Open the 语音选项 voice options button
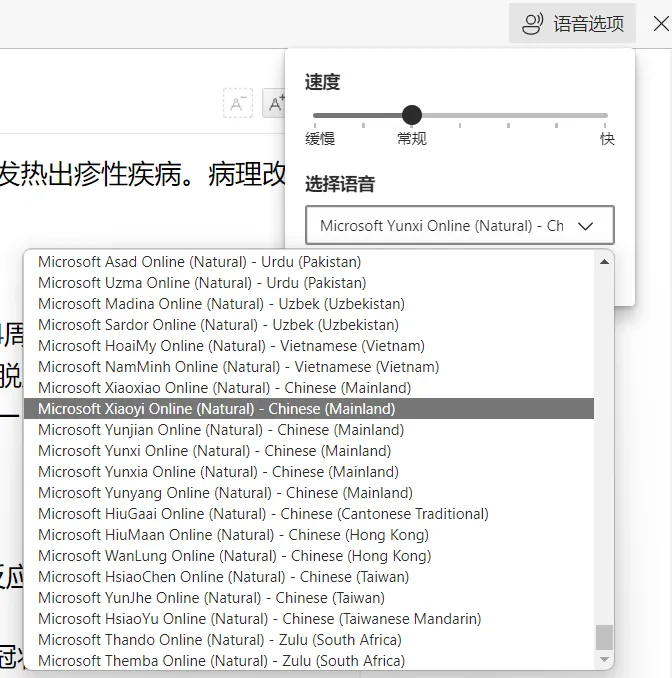The height and width of the screenshot is (678, 672). point(572,23)
